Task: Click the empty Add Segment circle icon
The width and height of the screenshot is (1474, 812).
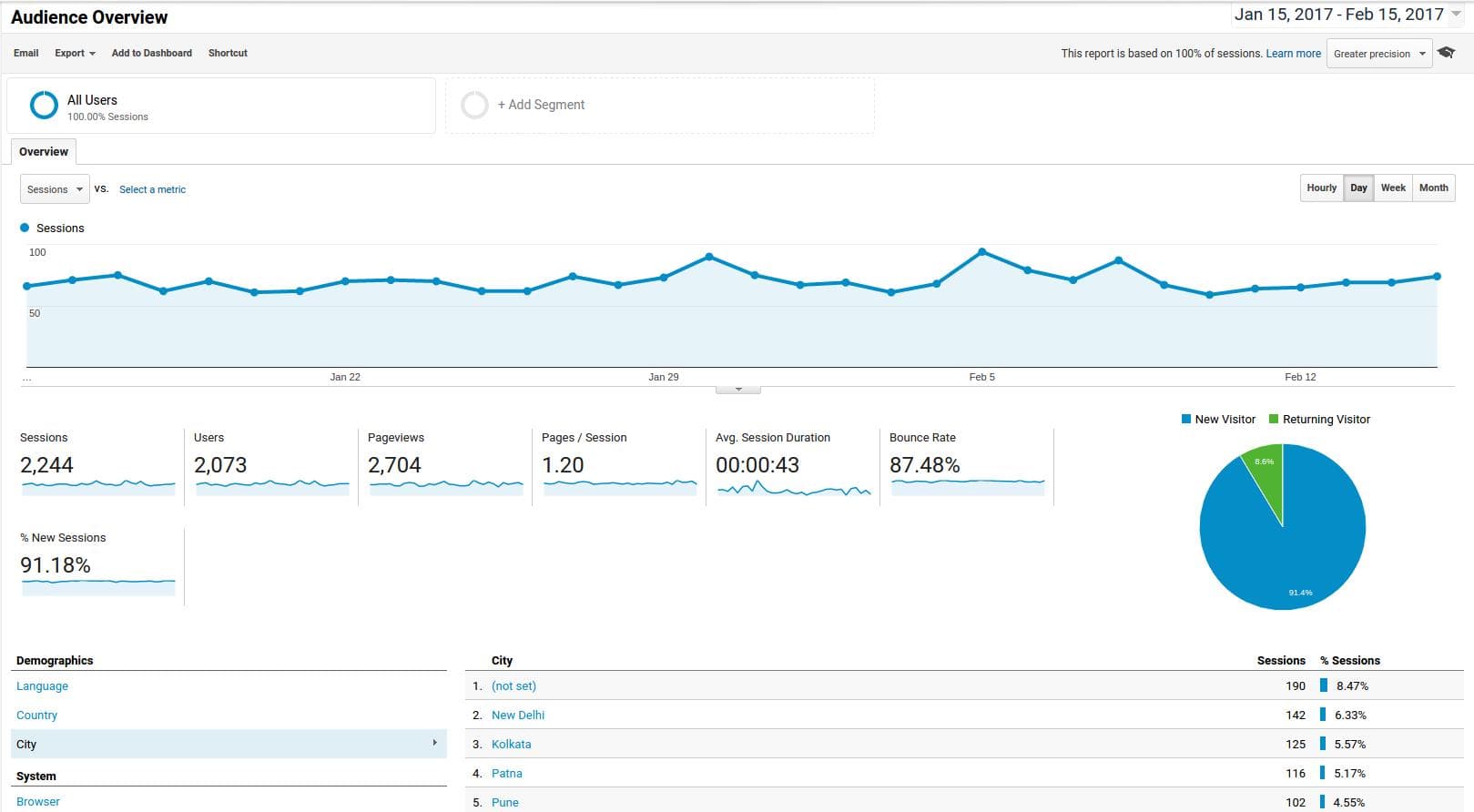Action: click(474, 106)
